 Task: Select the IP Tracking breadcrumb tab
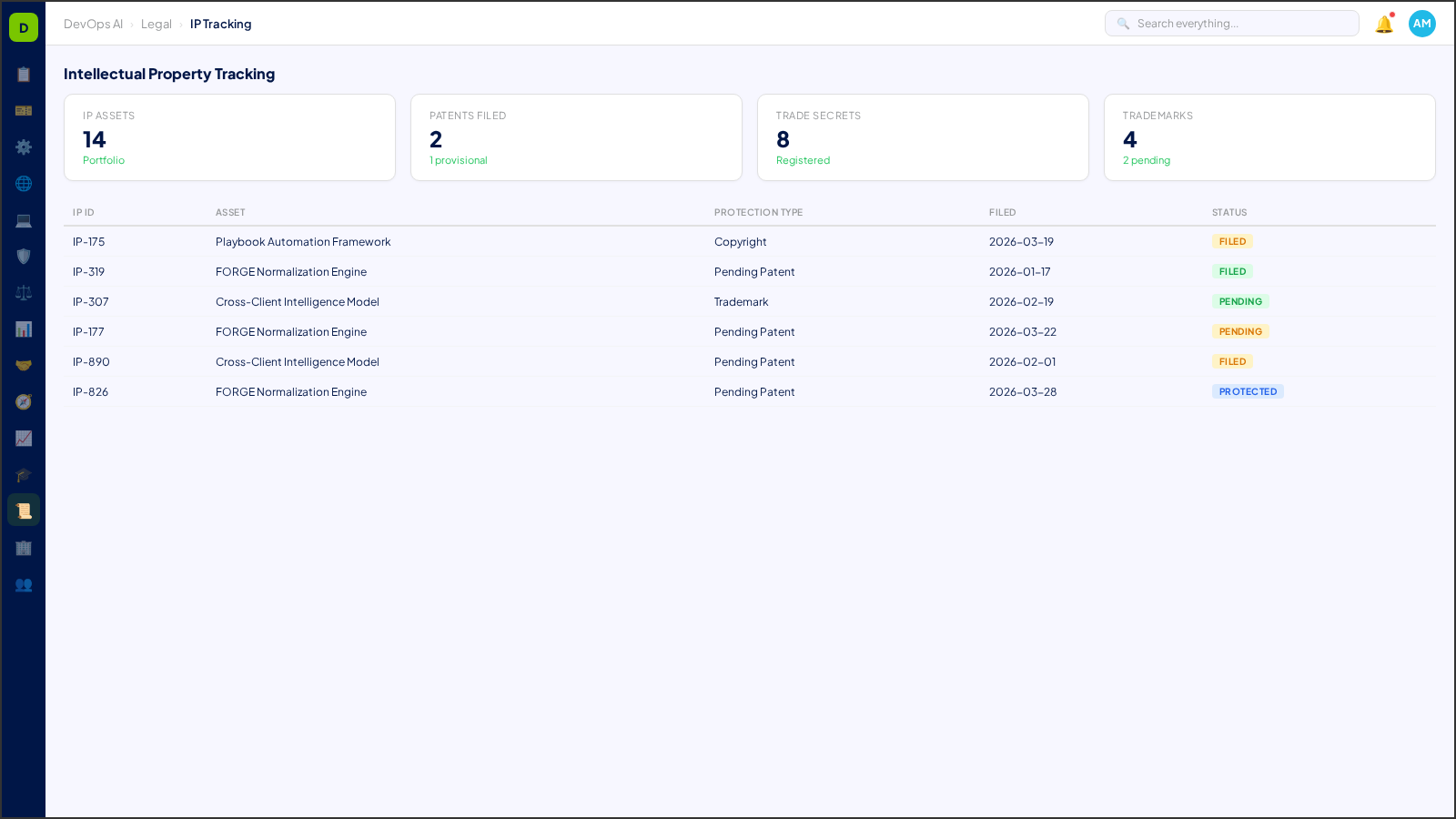220,24
